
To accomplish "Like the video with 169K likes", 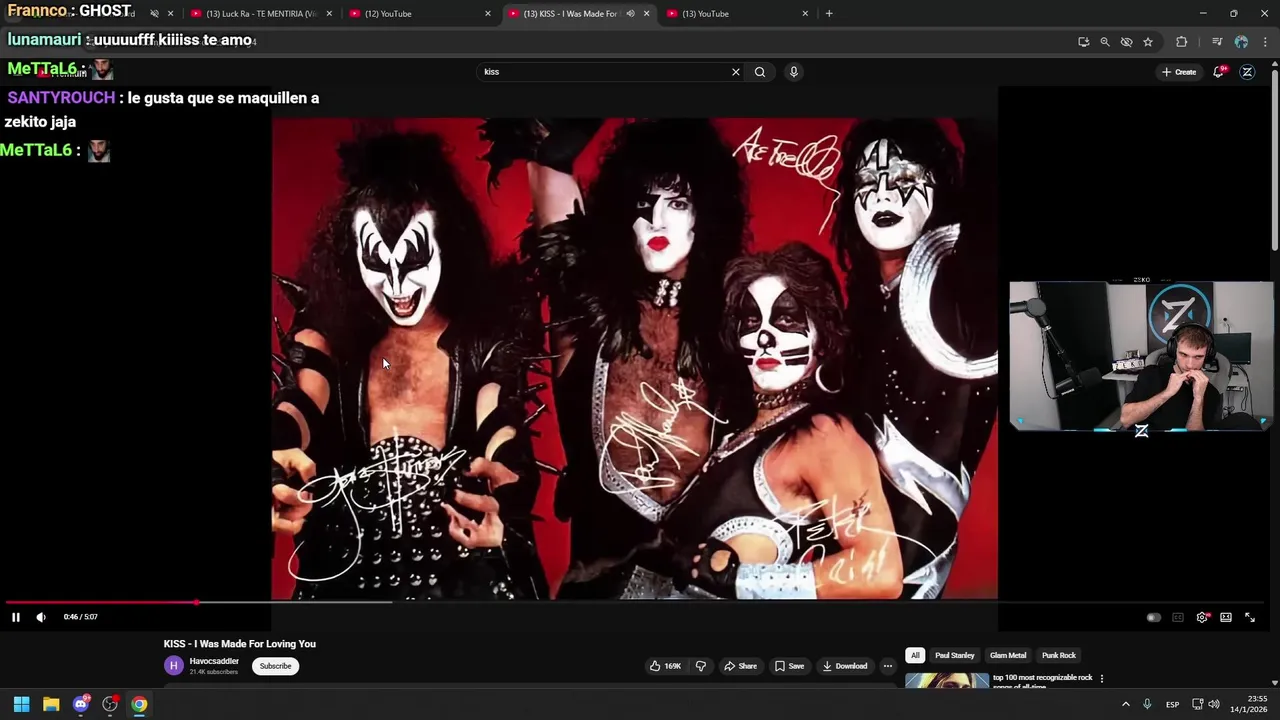I will 666,666.
